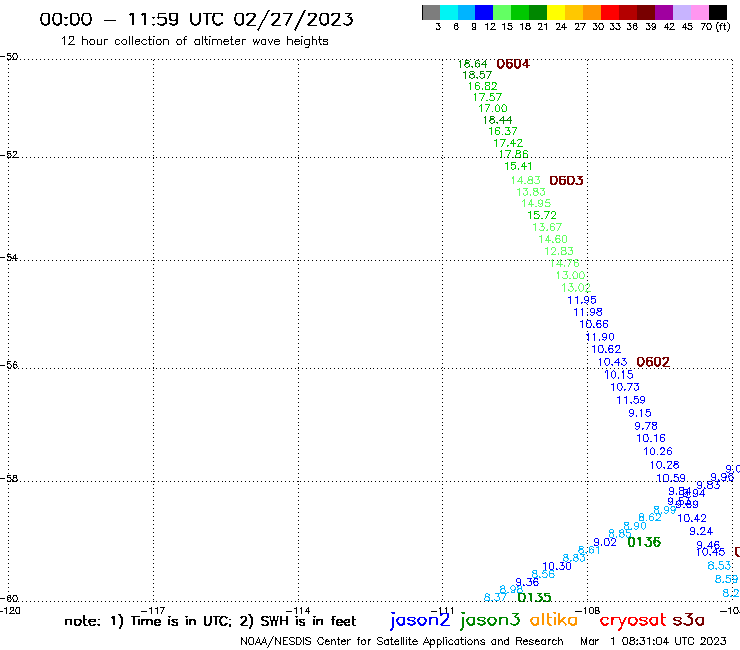Select the light green swatch in the legend
This screenshot has height=650, width=740.
click(x=502, y=12)
